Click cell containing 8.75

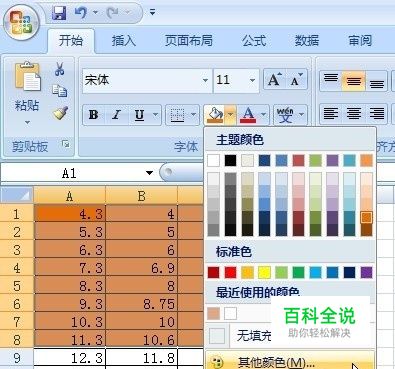tap(142, 304)
